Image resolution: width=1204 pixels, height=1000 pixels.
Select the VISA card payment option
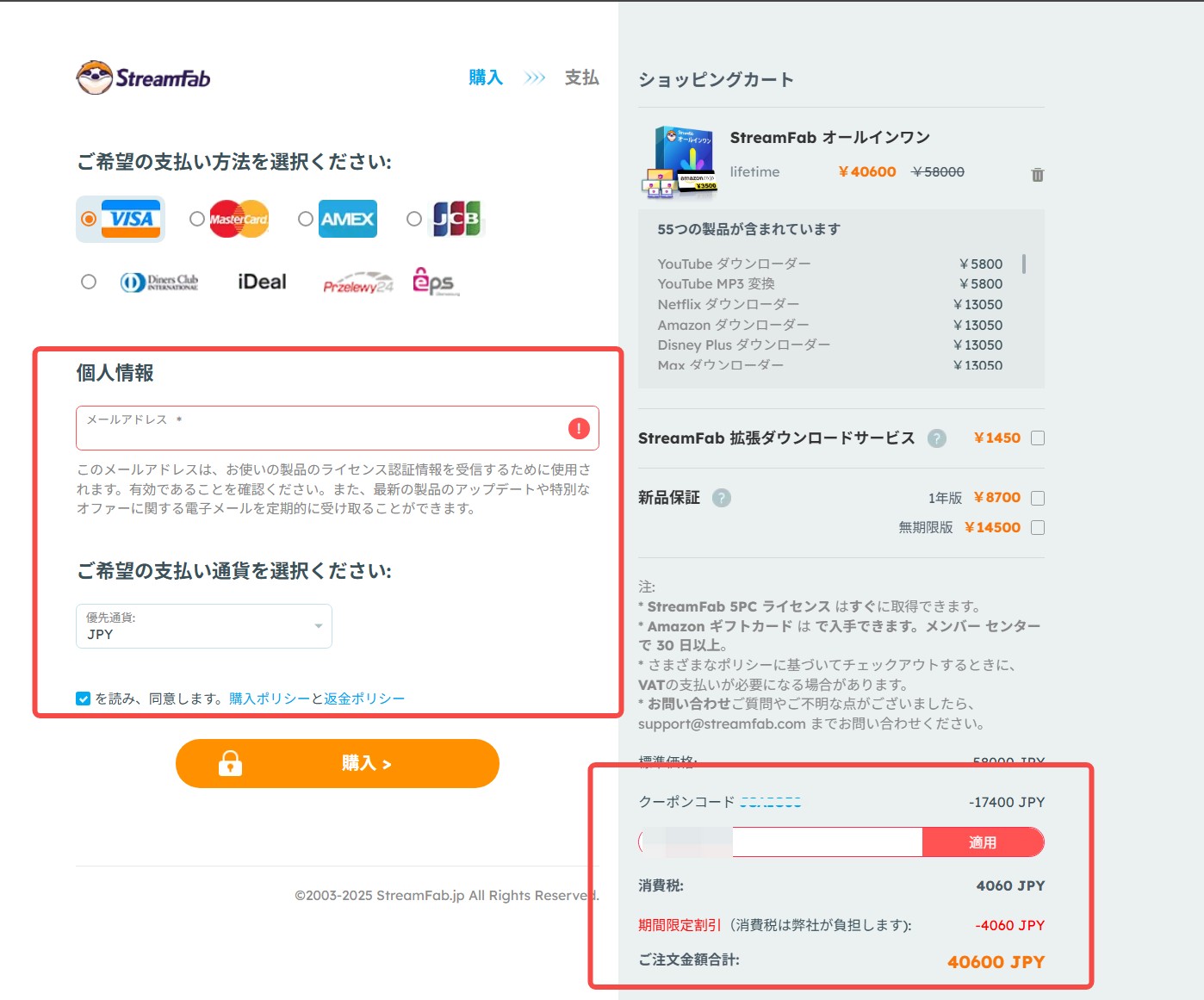[x=89, y=219]
